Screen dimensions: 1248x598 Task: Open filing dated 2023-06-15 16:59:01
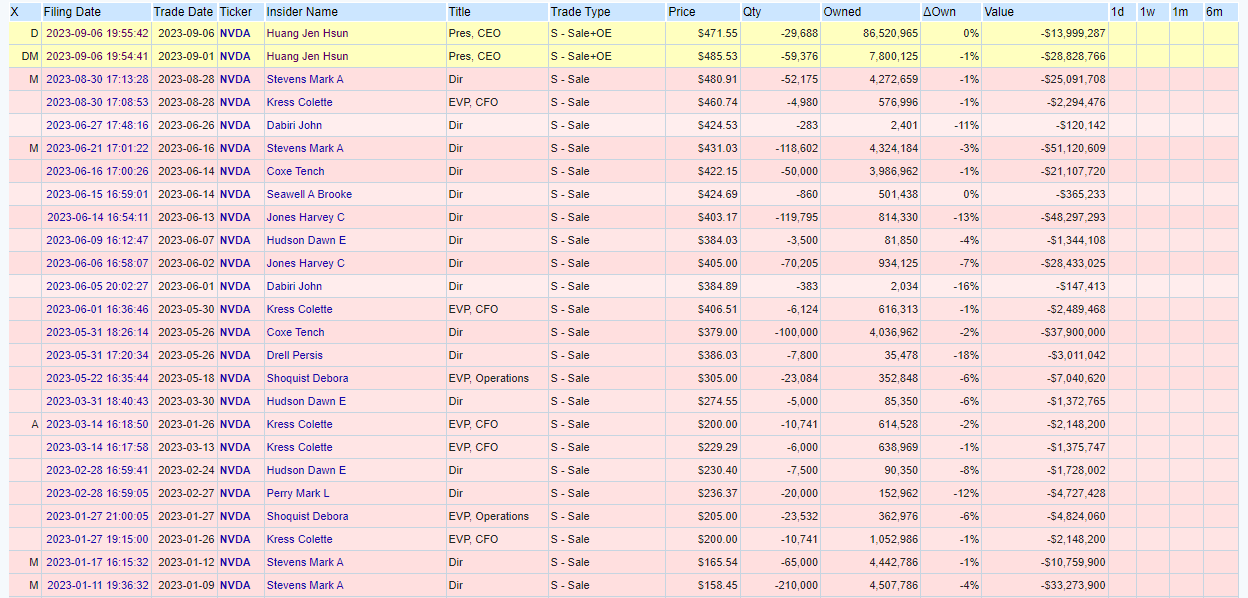tap(97, 194)
